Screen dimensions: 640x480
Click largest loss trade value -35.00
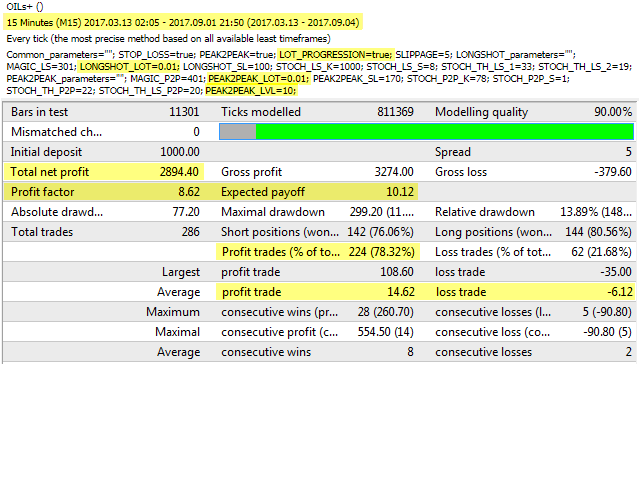coord(616,272)
